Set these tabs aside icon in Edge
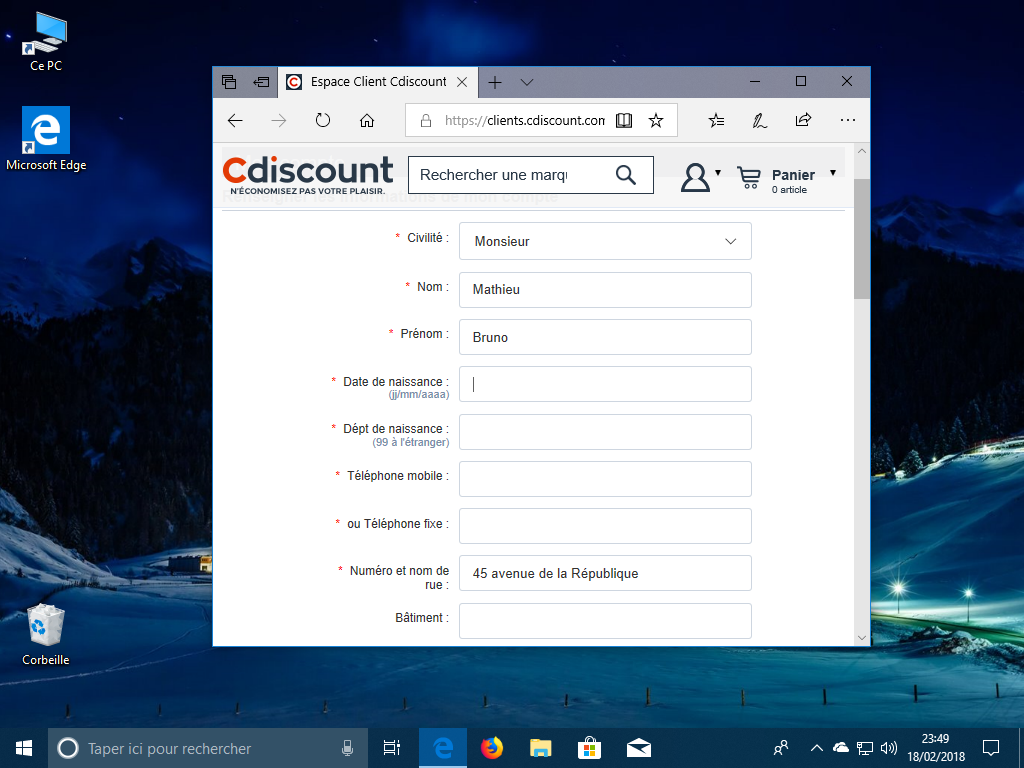1024x768 pixels. (261, 82)
